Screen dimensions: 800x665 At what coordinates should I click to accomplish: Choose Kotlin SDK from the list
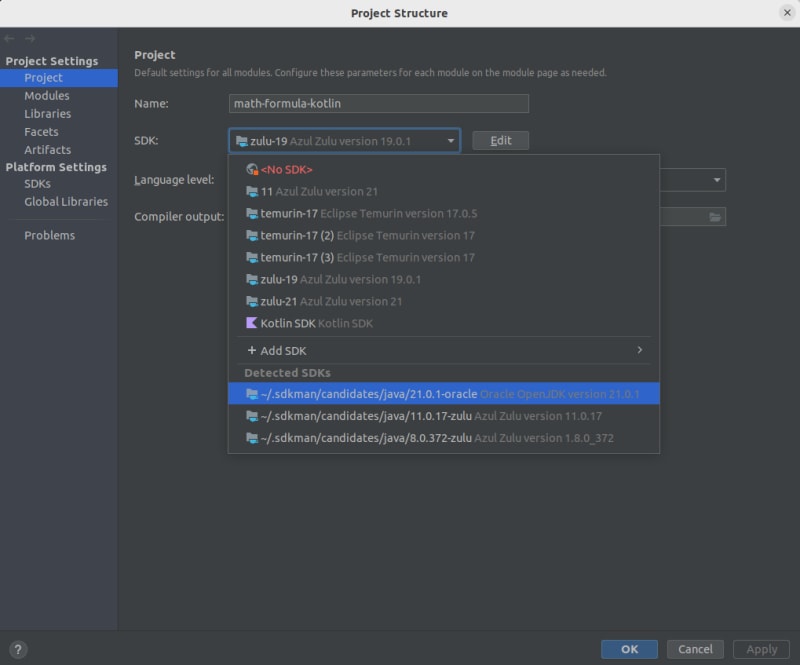pos(444,323)
